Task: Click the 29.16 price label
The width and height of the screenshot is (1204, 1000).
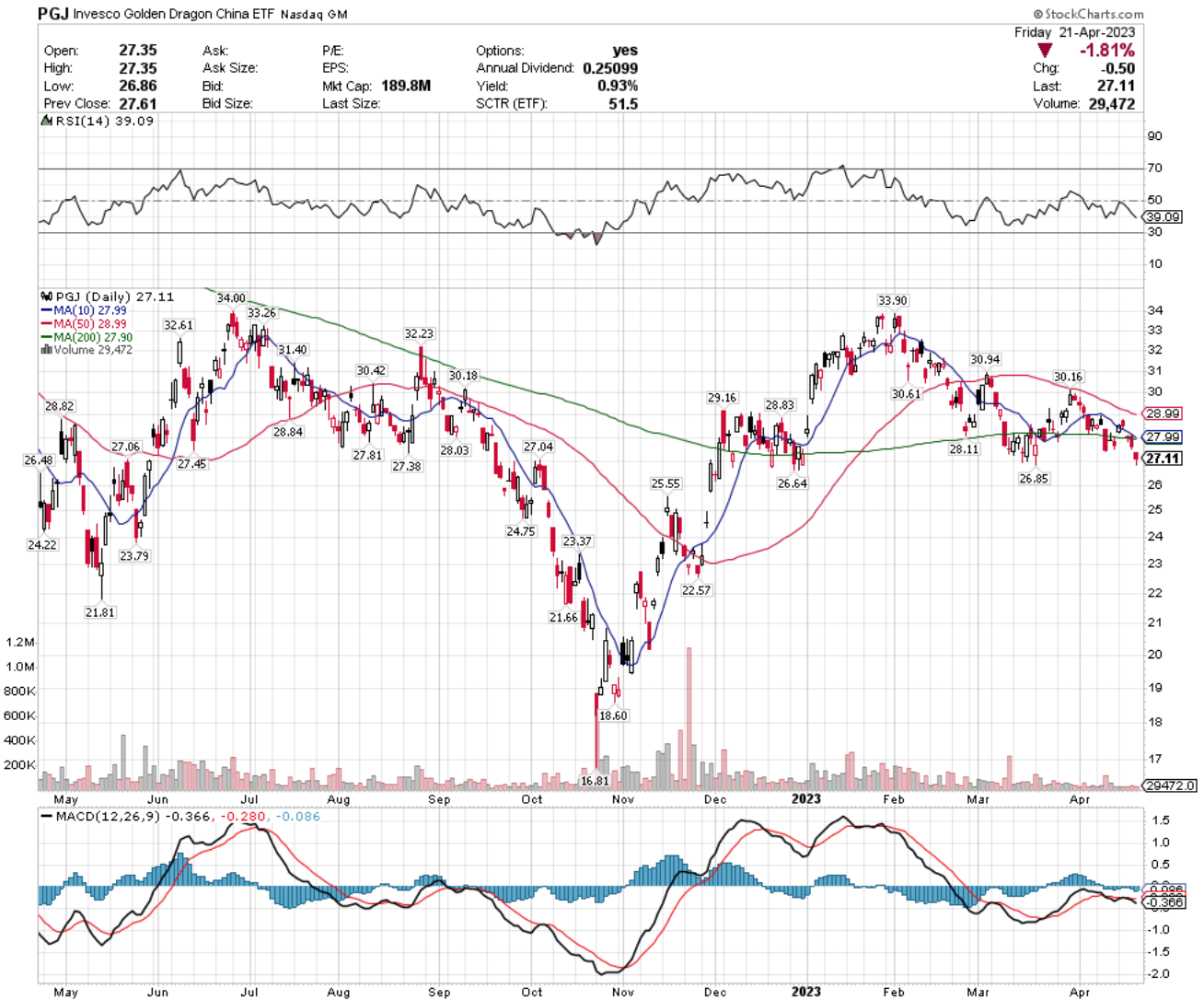Action: (722, 399)
